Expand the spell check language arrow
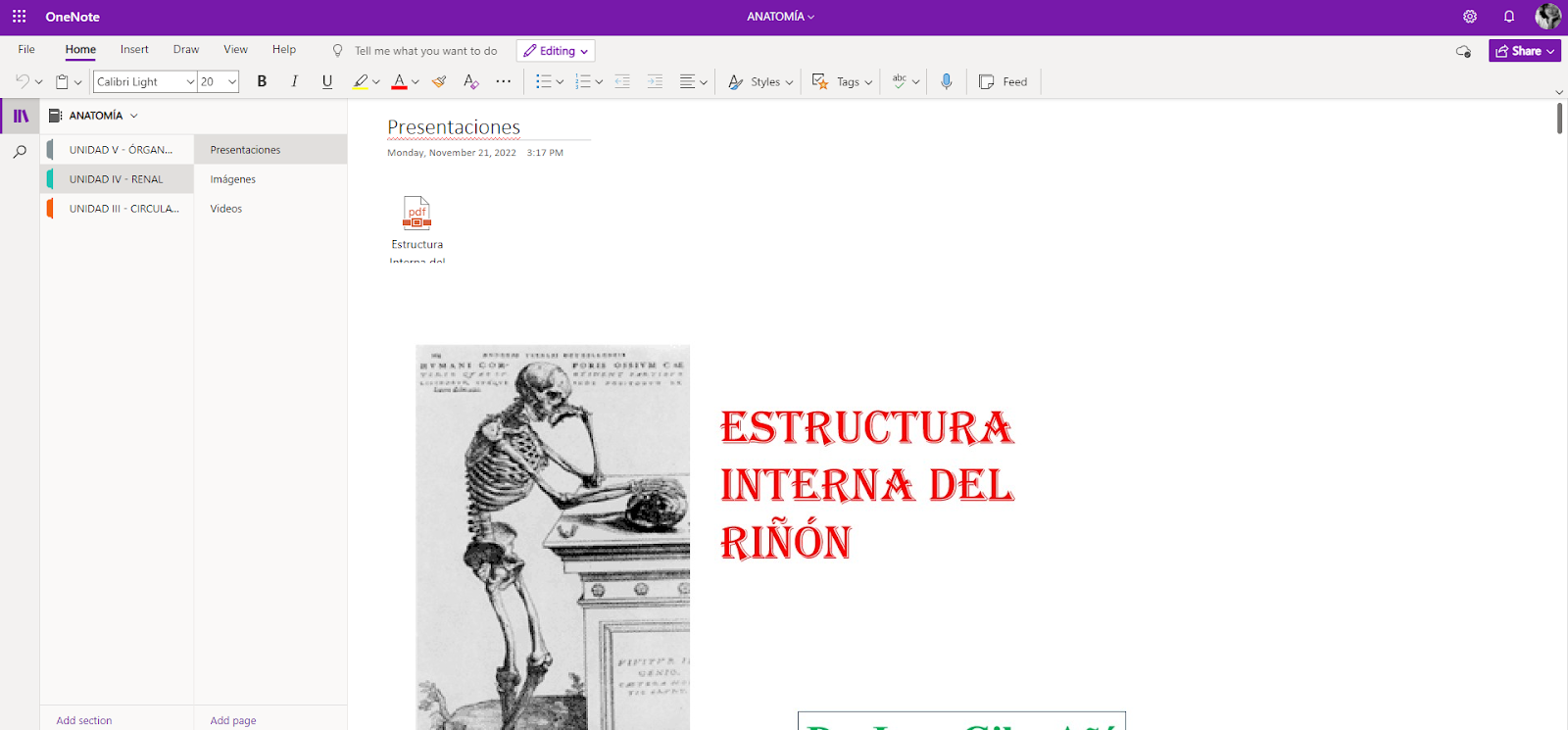The height and width of the screenshot is (730, 1568). pos(916,82)
